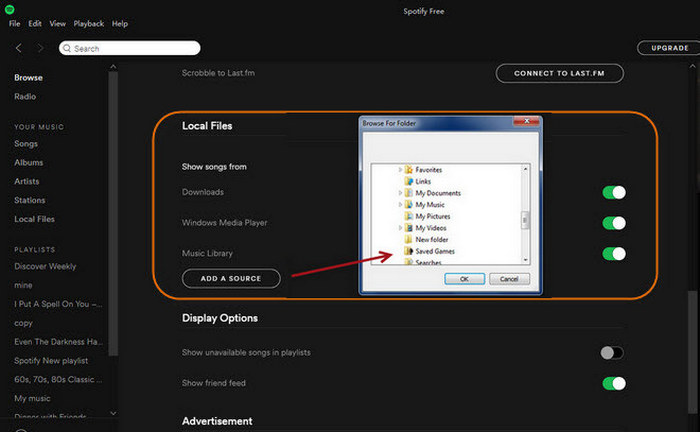The height and width of the screenshot is (432, 700).
Task: Go back with the left arrow
Action: 18,48
